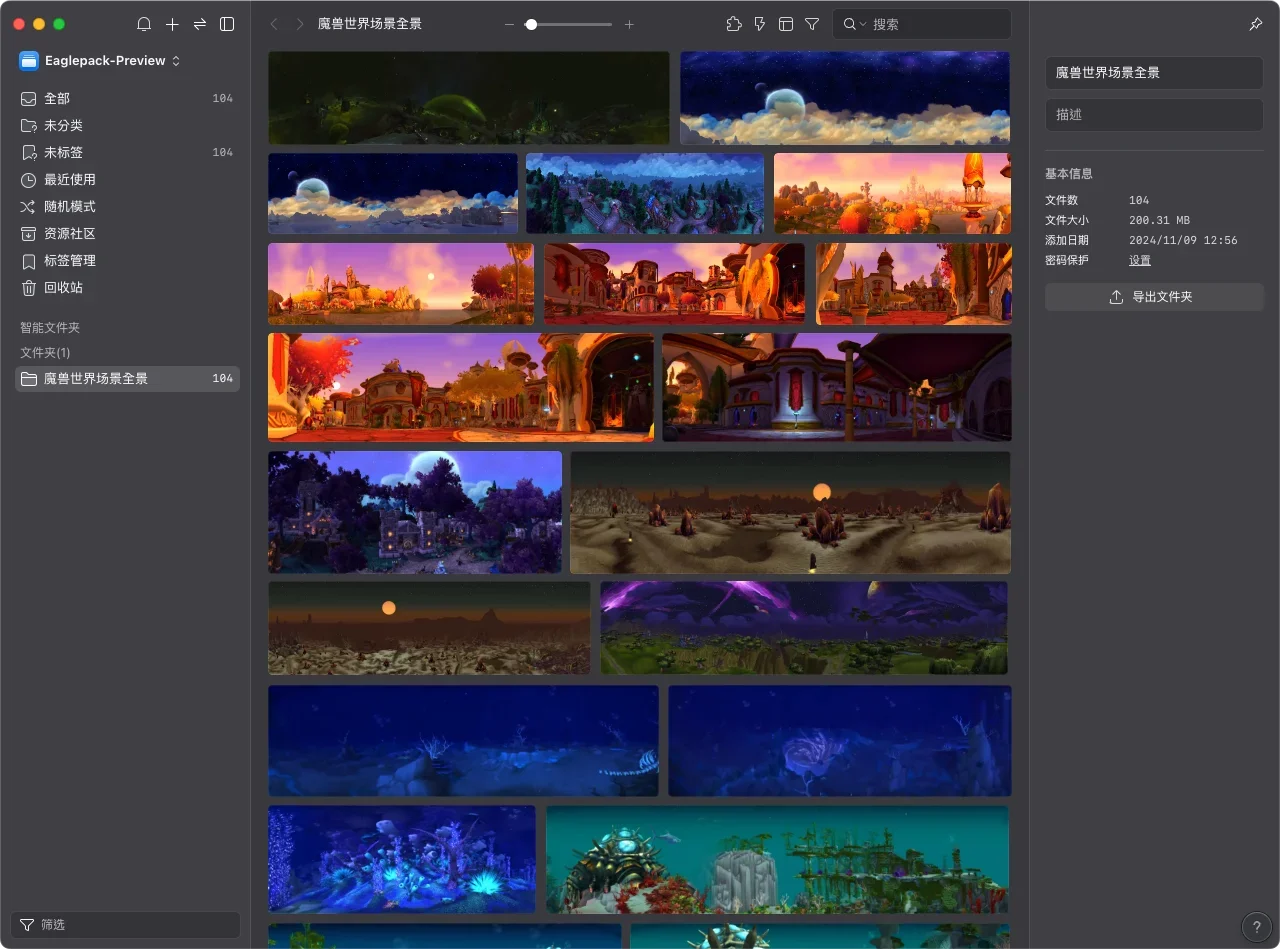Screen dimensions: 1280x949
Task: Go forward with the right chevron
Action: point(300,24)
